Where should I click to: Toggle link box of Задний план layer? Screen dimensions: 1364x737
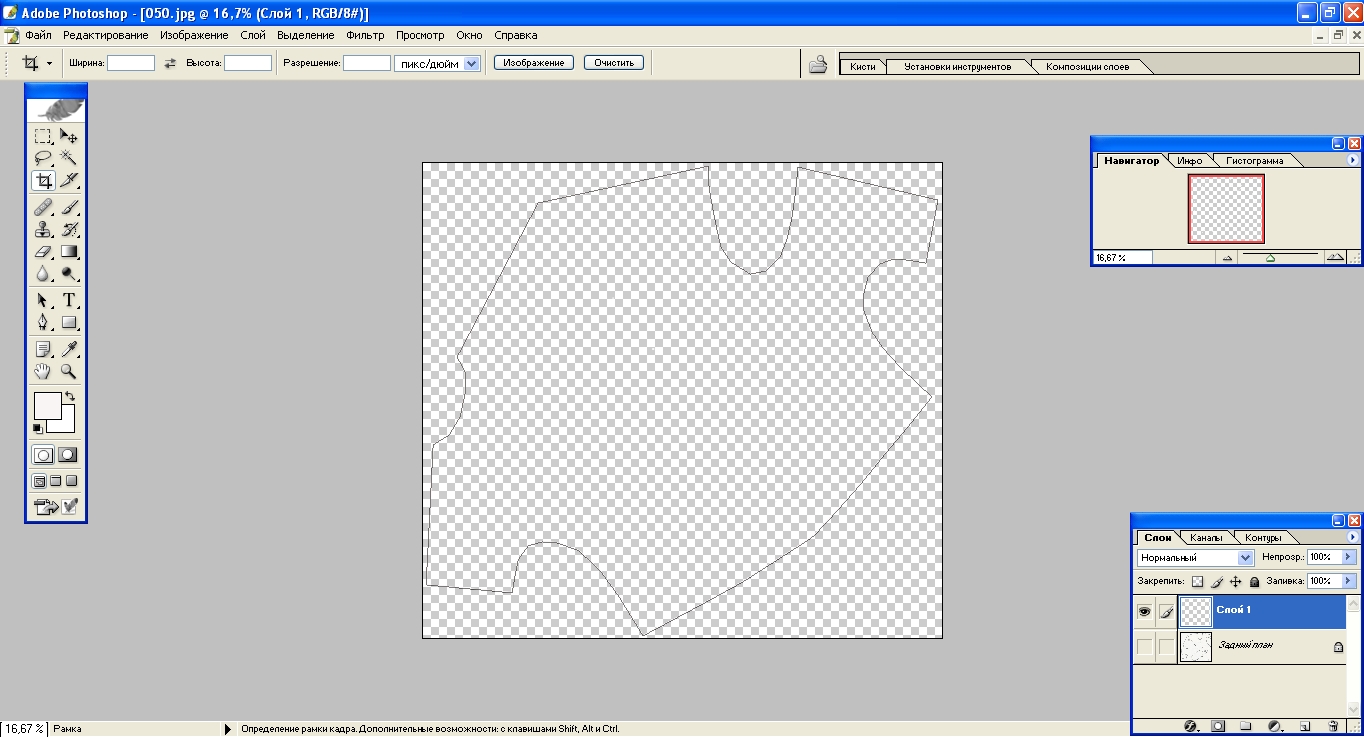click(1166, 647)
